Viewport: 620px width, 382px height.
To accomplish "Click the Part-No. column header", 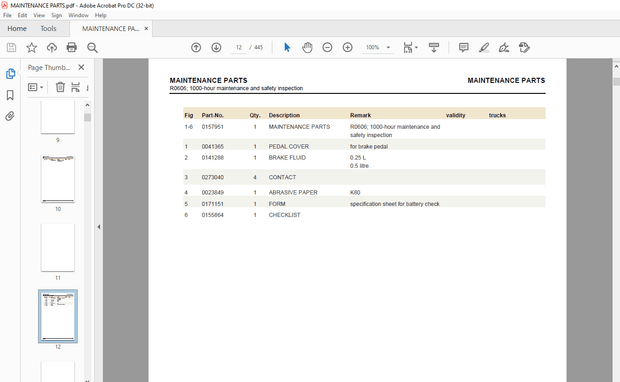I will [x=213, y=115].
